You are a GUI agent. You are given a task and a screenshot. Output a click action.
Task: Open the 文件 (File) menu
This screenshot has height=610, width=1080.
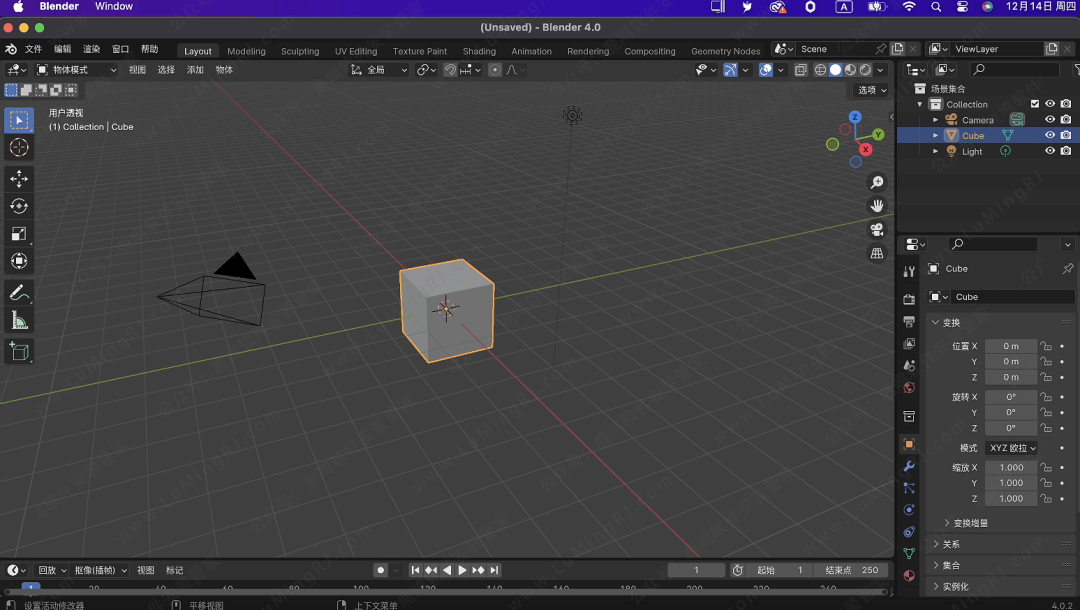point(33,49)
